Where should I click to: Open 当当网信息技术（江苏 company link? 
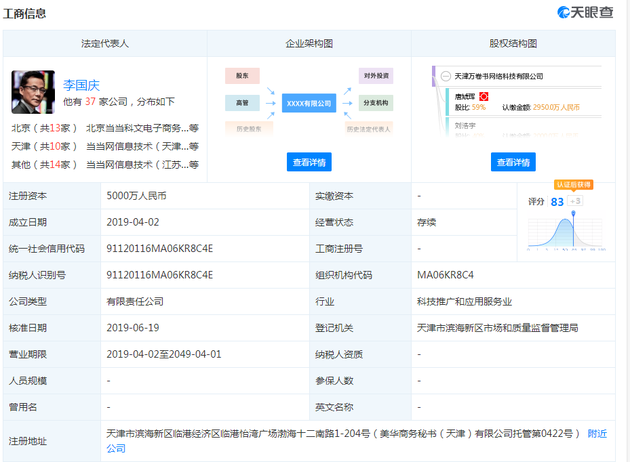[142, 165]
